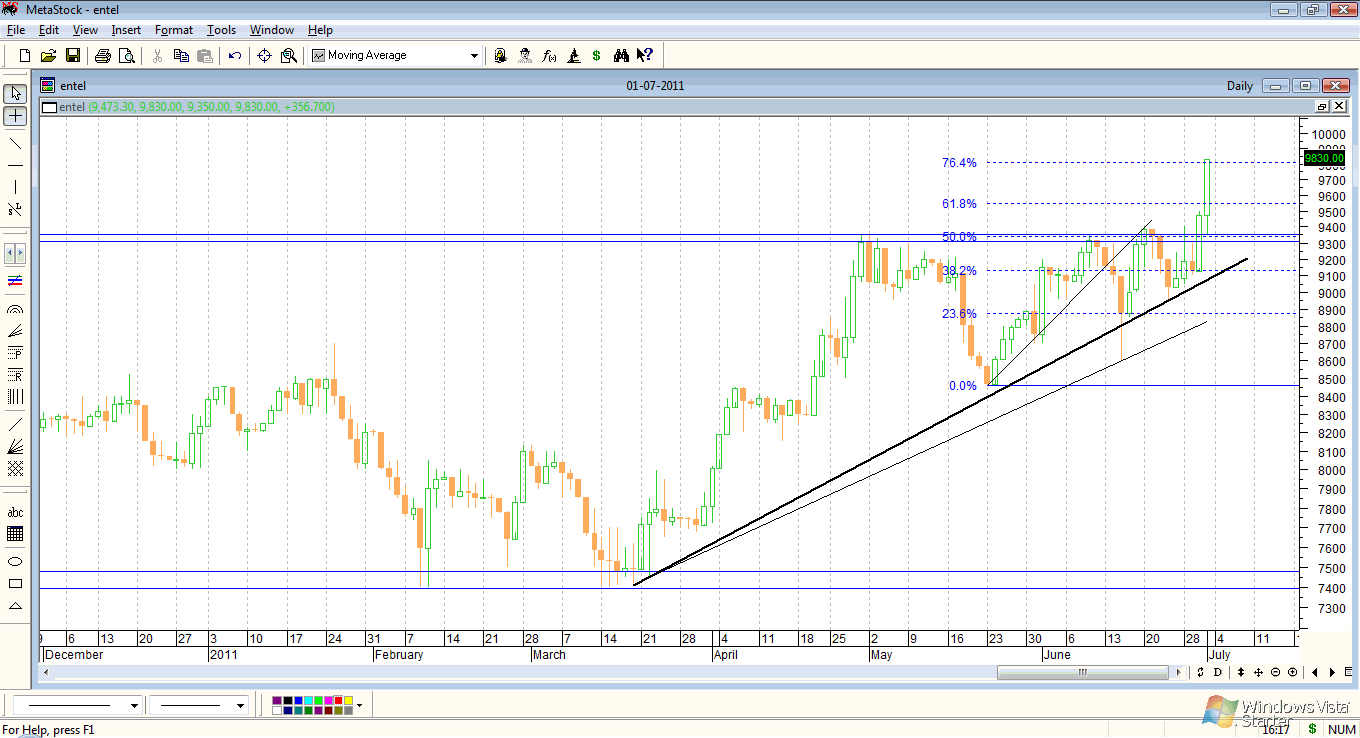Image resolution: width=1360 pixels, height=738 pixels.
Task: Open the Insert menu
Action: click(x=126, y=30)
